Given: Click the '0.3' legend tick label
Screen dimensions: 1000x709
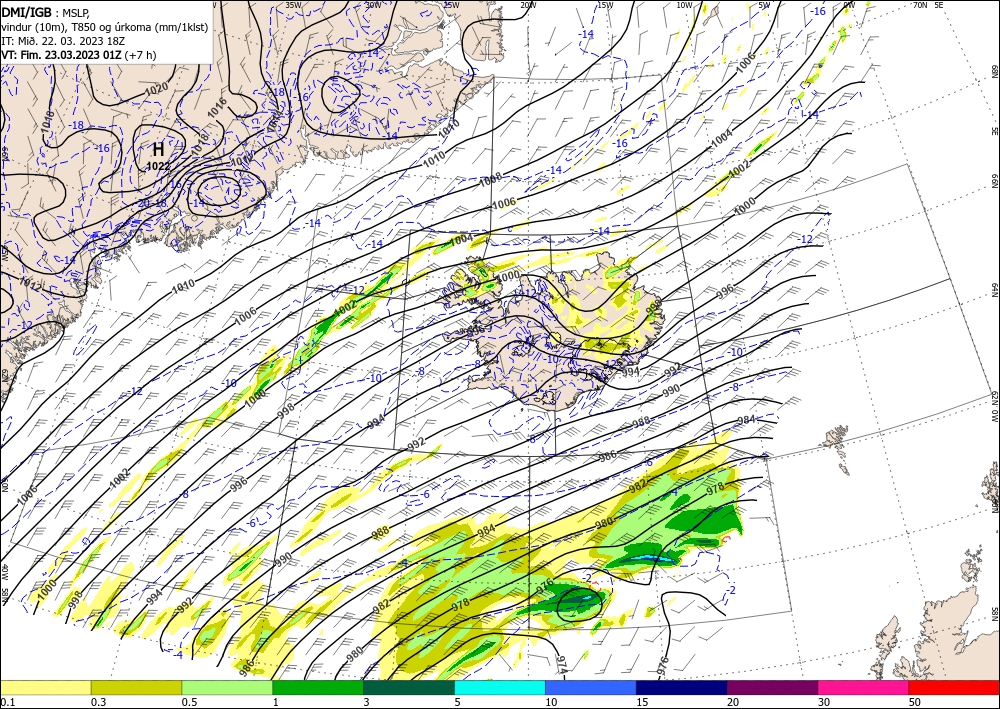Looking at the screenshot, I should pyautogui.click(x=98, y=702).
